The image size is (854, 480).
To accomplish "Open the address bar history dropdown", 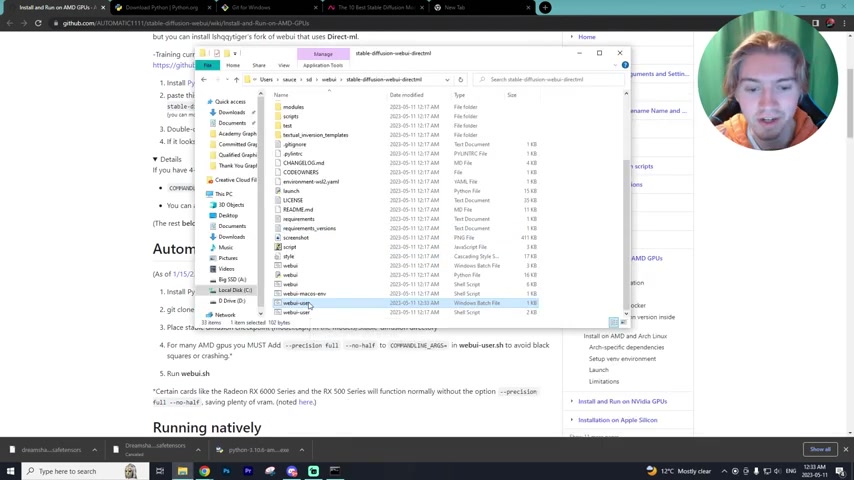I will (447, 80).
